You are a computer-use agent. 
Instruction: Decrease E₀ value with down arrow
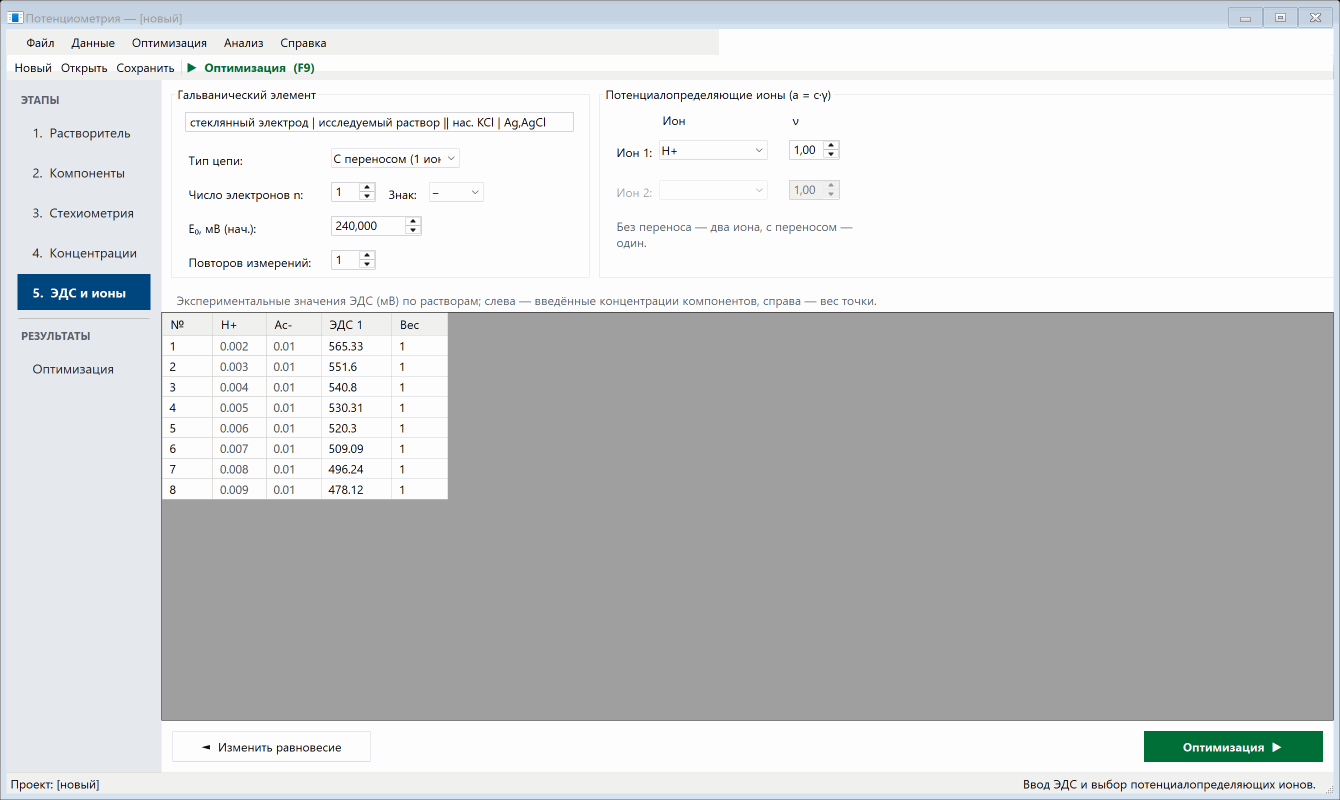pyautogui.click(x=413, y=231)
